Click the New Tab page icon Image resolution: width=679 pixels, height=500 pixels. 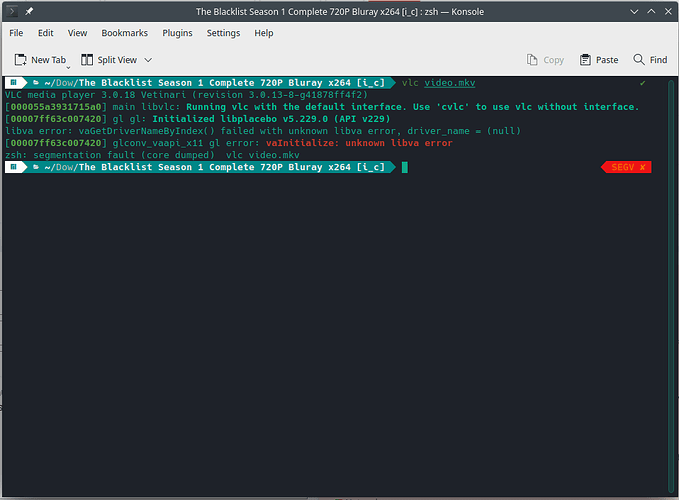(20, 60)
